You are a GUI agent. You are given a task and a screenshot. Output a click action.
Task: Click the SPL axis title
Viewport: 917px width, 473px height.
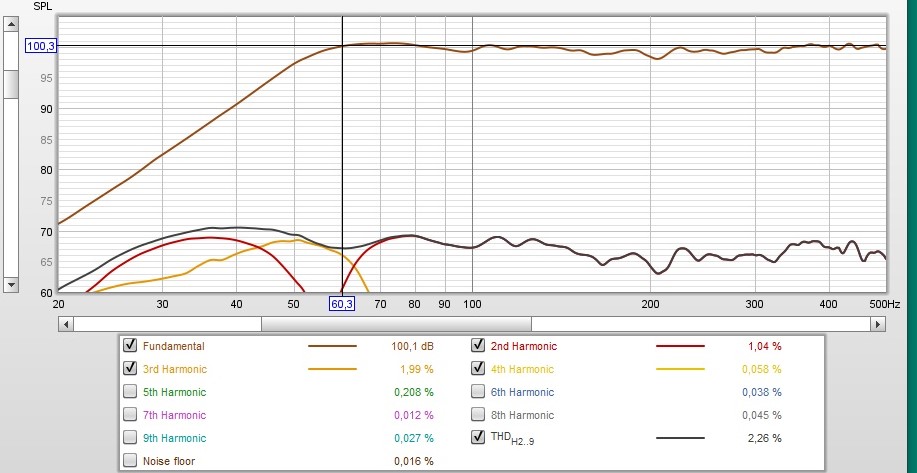tap(43, 6)
